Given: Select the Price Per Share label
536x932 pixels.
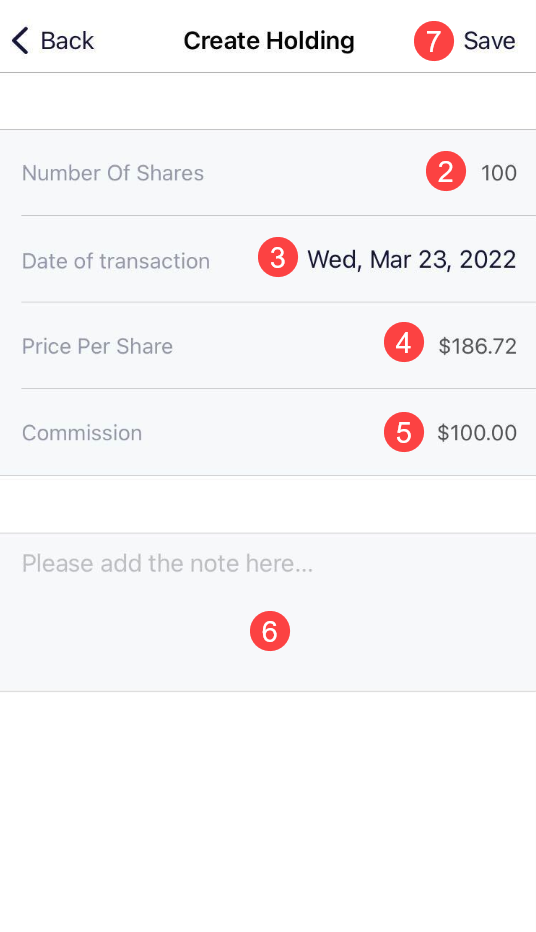Looking at the screenshot, I should coord(97,346).
